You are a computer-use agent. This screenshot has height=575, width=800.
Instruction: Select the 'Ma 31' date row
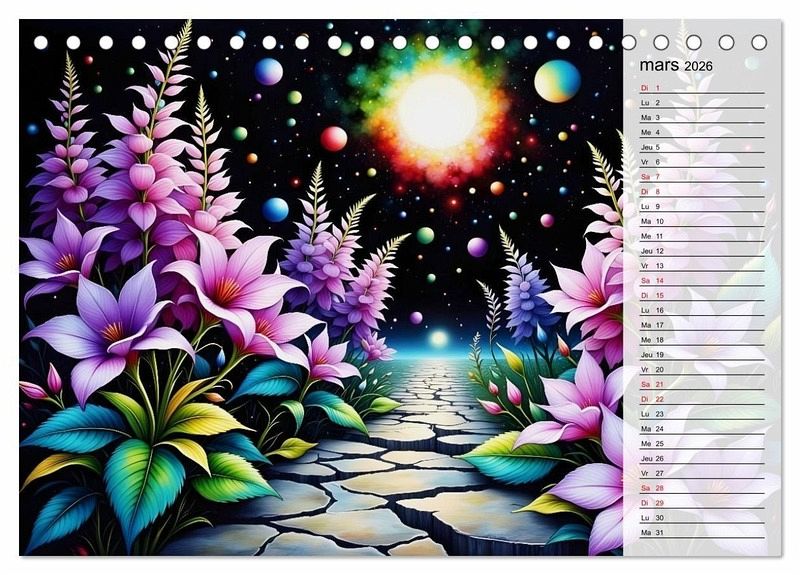[703, 532]
